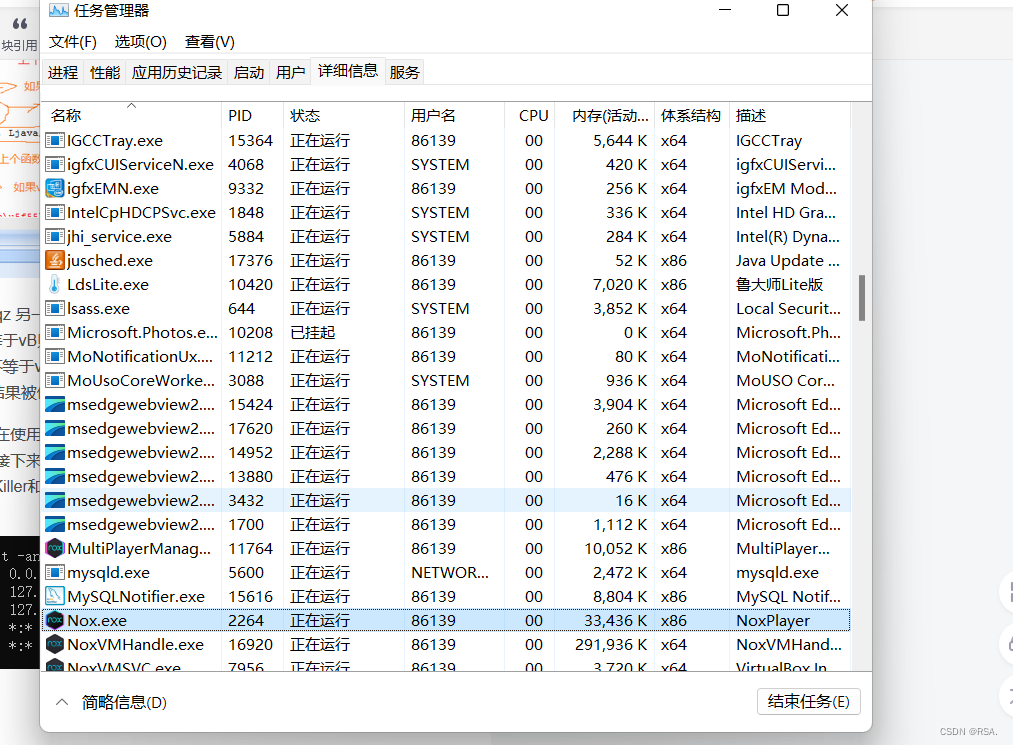
Task: Click msedgewebview2 icon with PID 17620
Action: (x=55, y=428)
